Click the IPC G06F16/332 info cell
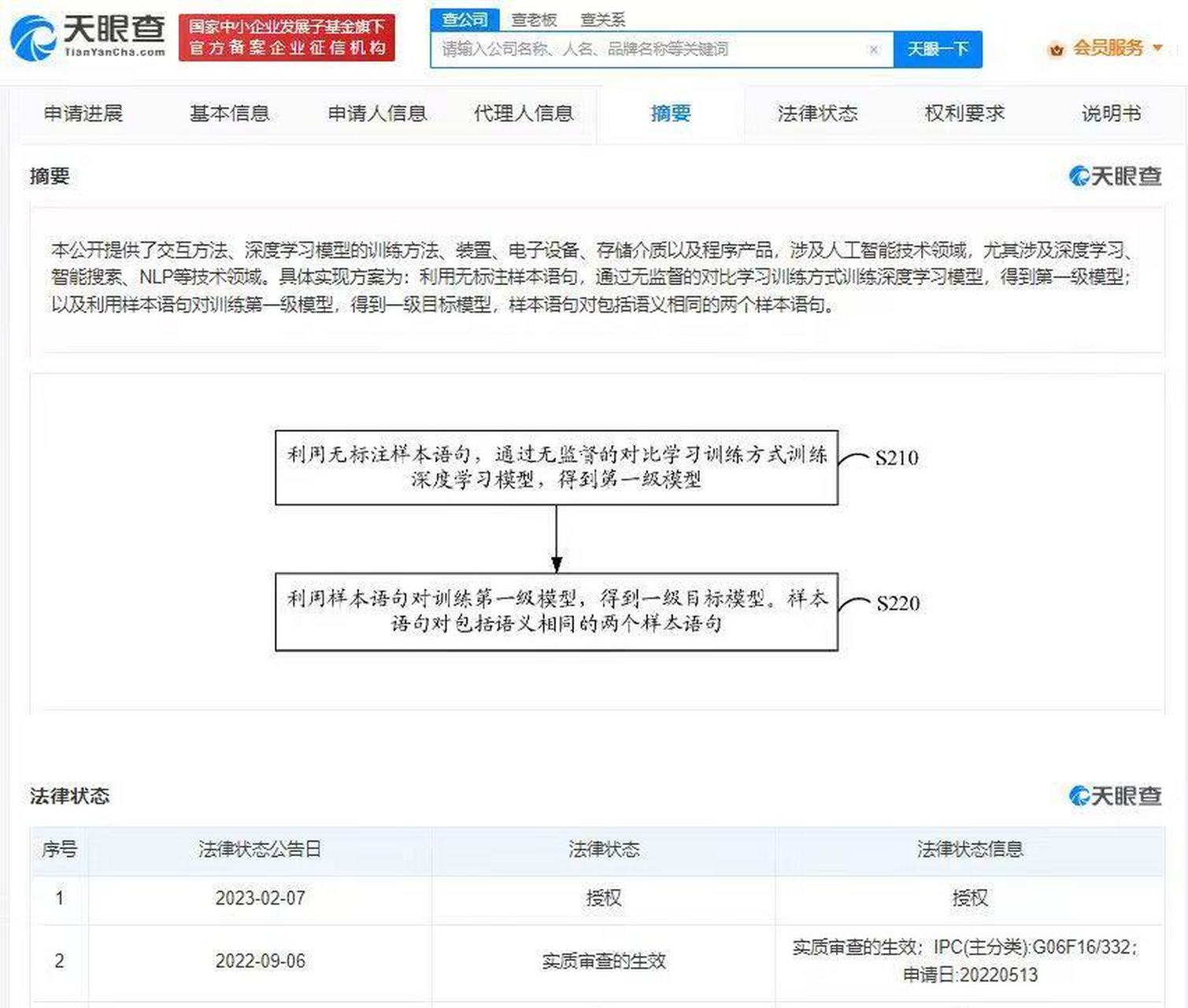Screen dimensions: 1188x1008 pyautogui.click(x=969, y=961)
